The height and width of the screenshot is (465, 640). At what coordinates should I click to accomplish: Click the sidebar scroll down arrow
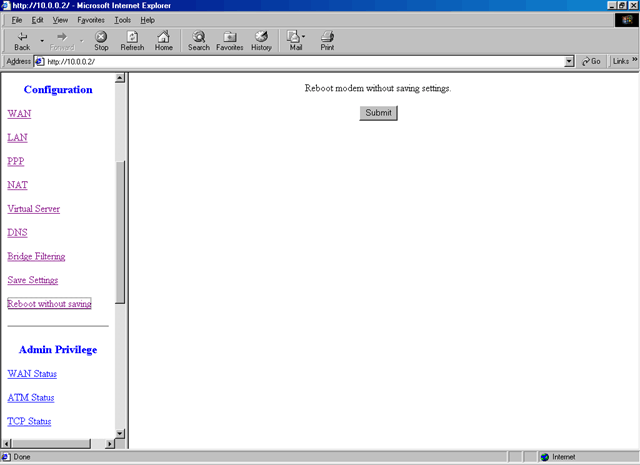[120, 434]
